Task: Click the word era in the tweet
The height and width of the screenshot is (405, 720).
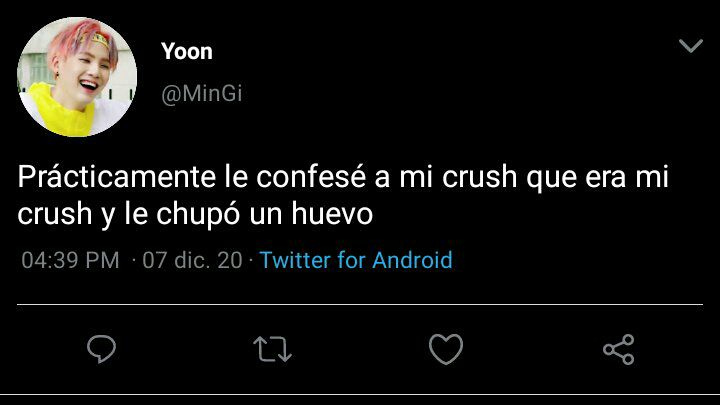Action: pos(605,178)
